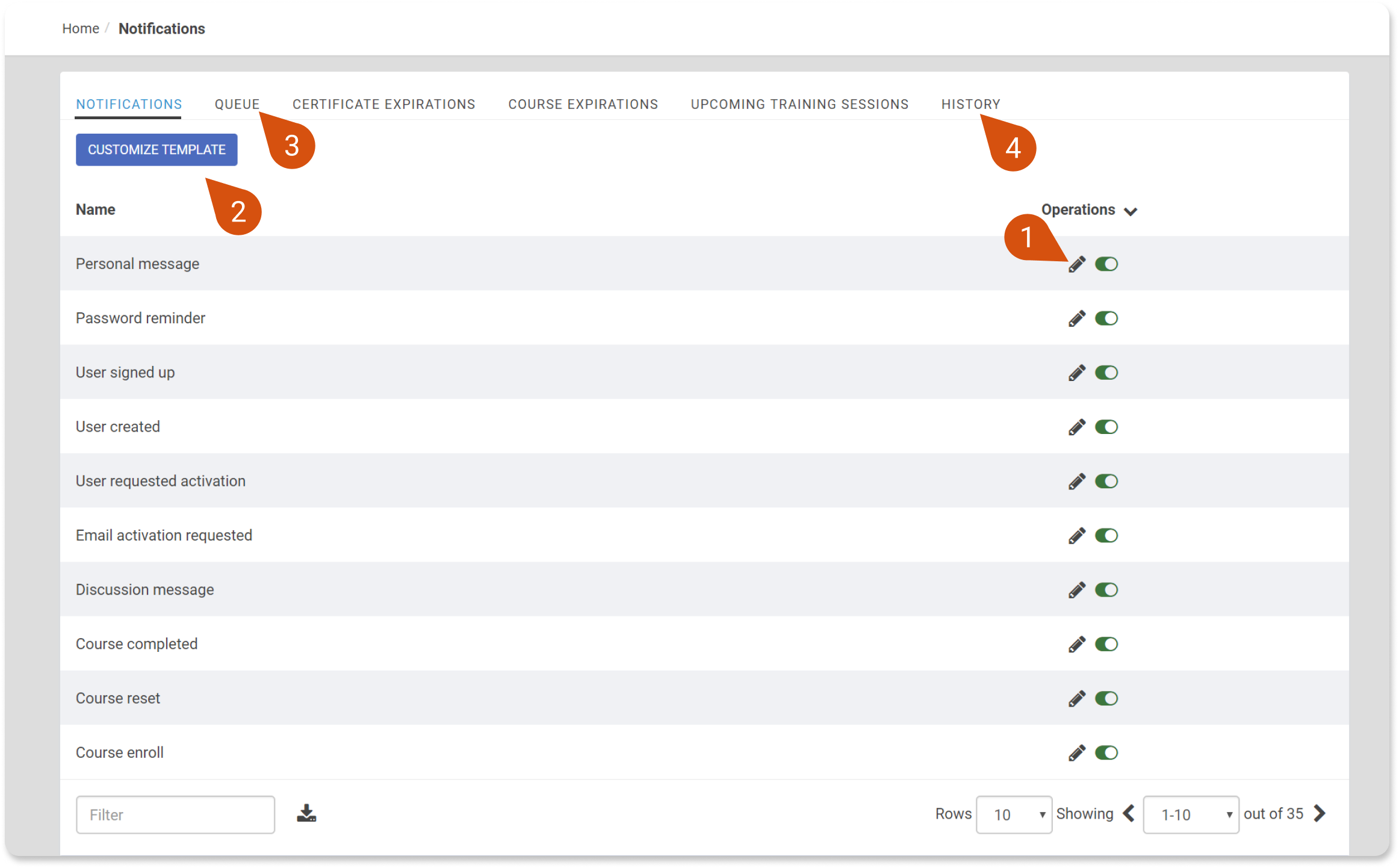Disable the User created notification
1399x868 pixels.
pyautogui.click(x=1106, y=427)
